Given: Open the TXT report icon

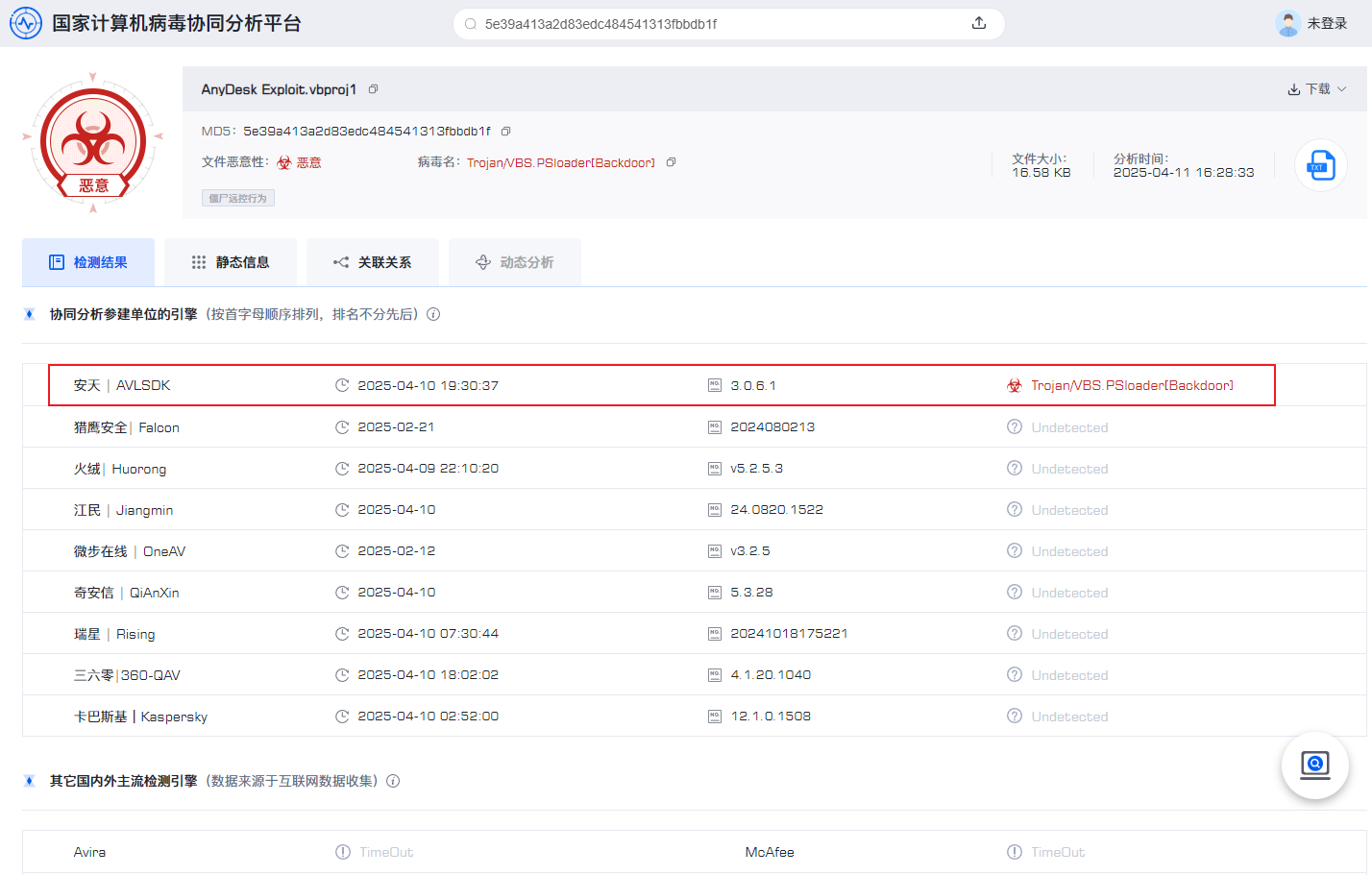Looking at the screenshot, I should pos(1321,165).
